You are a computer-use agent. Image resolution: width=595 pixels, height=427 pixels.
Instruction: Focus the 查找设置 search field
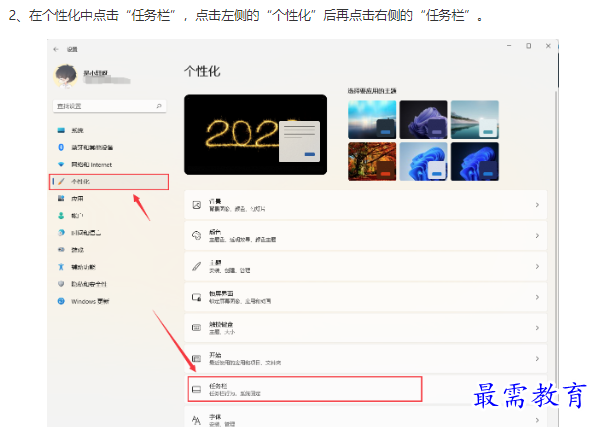[110, 106]
